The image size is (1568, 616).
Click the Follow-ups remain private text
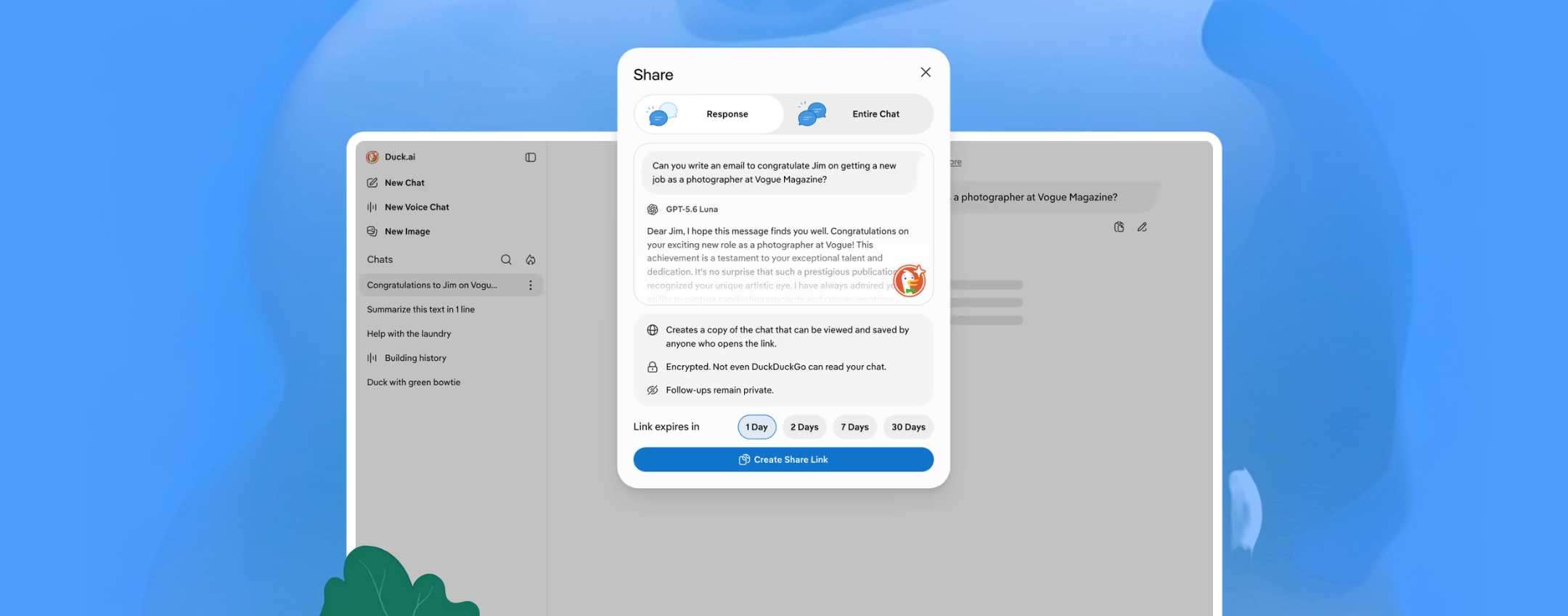(719, 390)
